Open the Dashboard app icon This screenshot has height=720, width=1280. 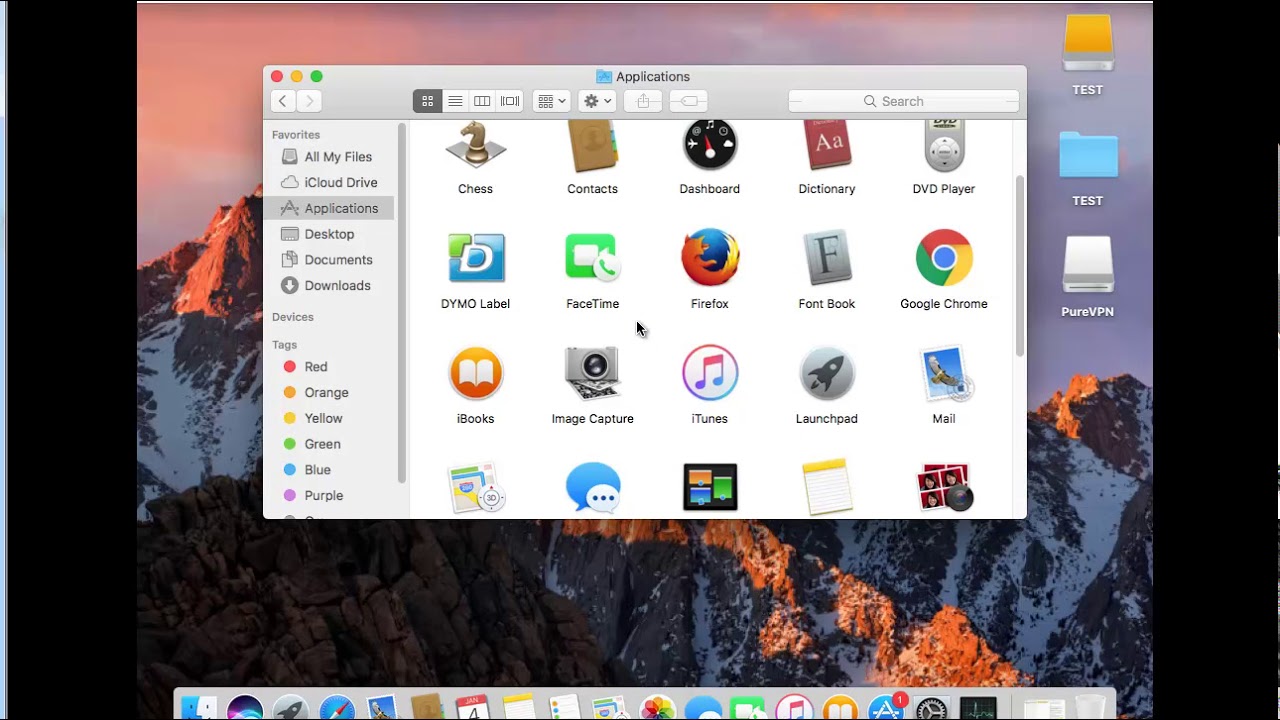(x=710, y=146)
